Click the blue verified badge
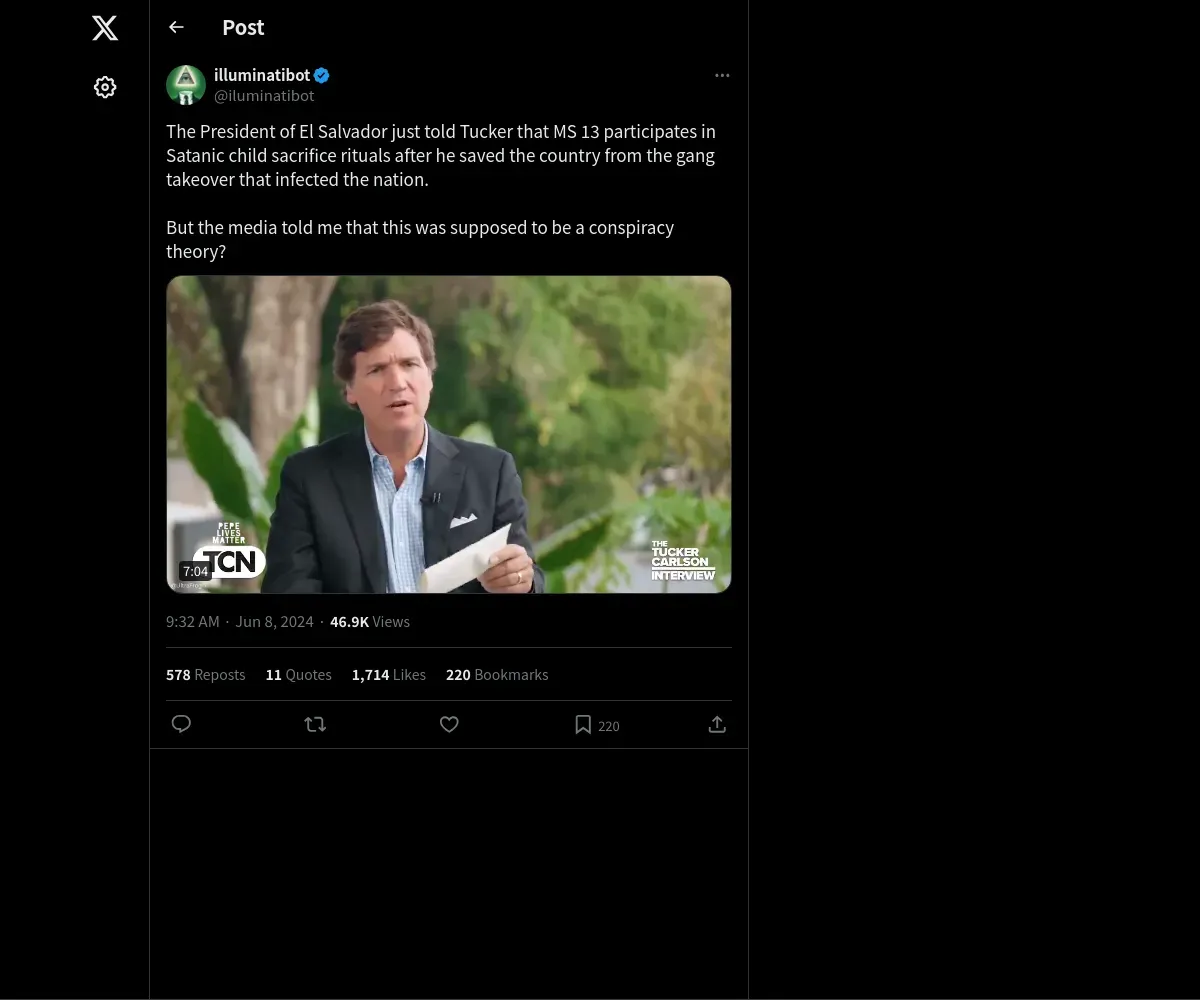This screenshot has width=1200, height=1000. point(322,75)
